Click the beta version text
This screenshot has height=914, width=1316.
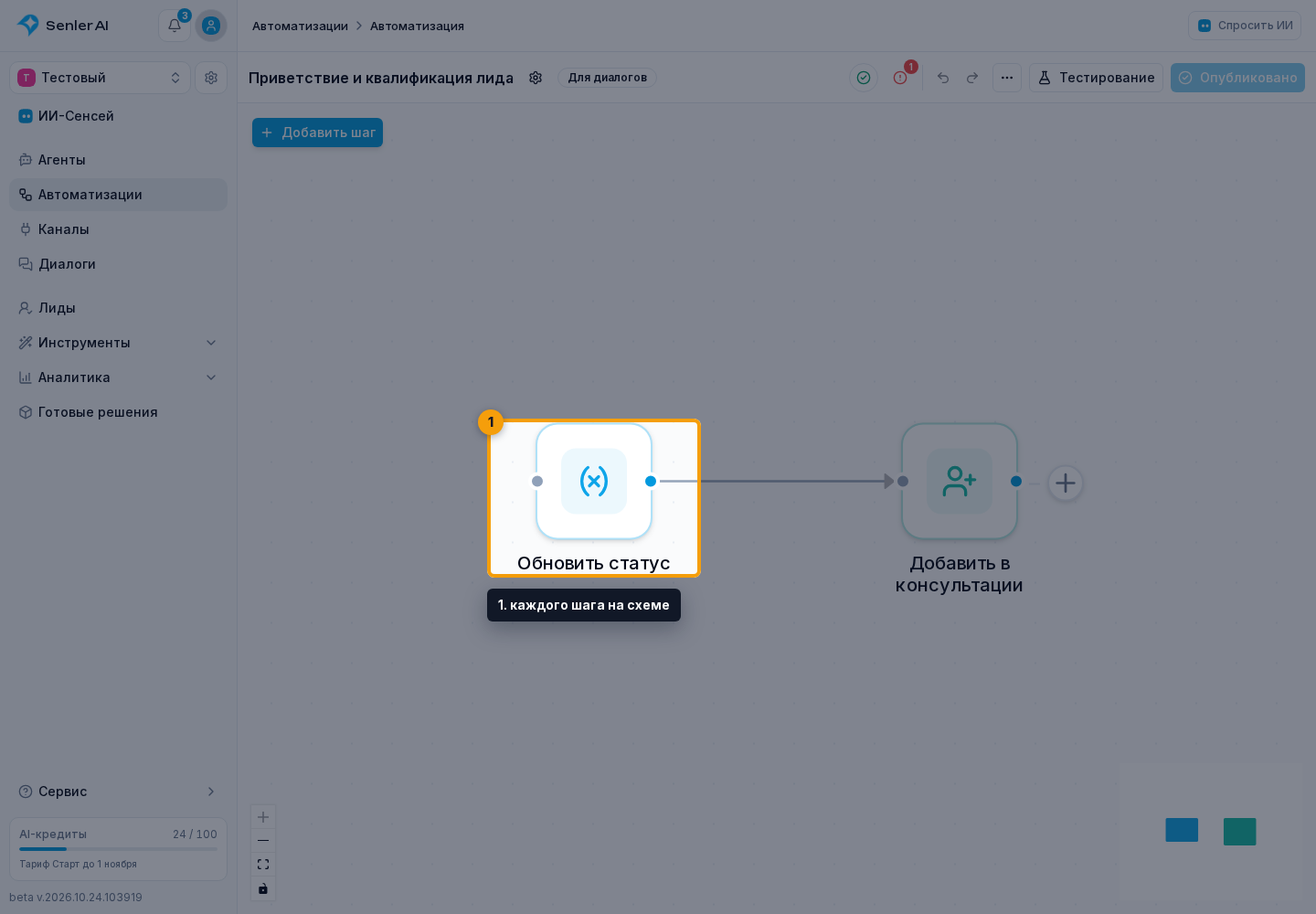[x=76, y=898]
